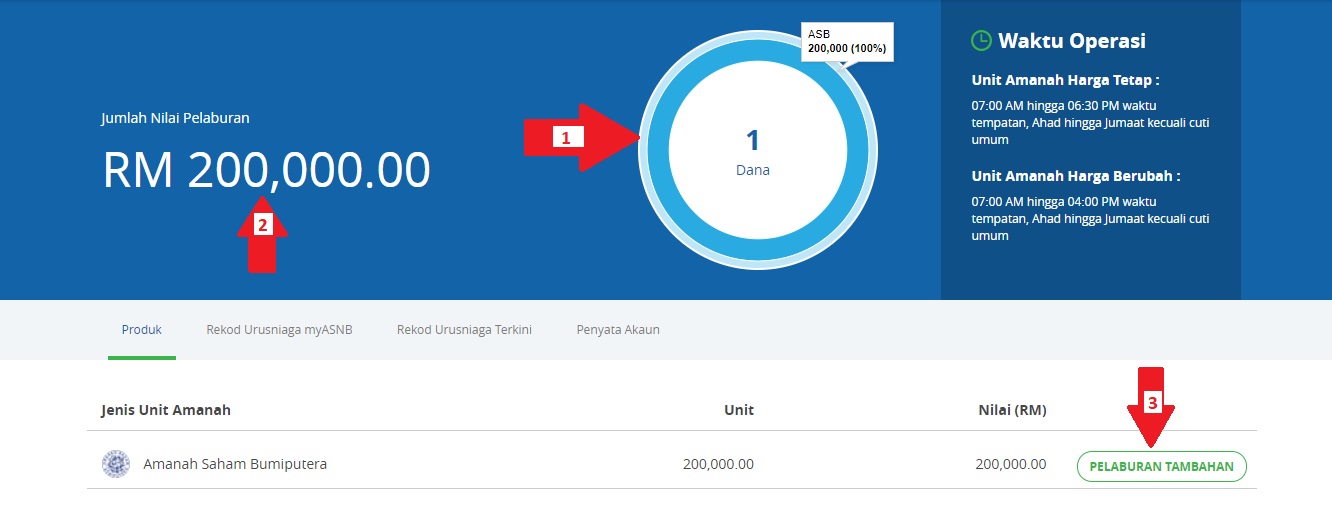1332x518 pixels.
Task: Select the Amanah Saham Bumiputera fund name
Action: (235, 464)
